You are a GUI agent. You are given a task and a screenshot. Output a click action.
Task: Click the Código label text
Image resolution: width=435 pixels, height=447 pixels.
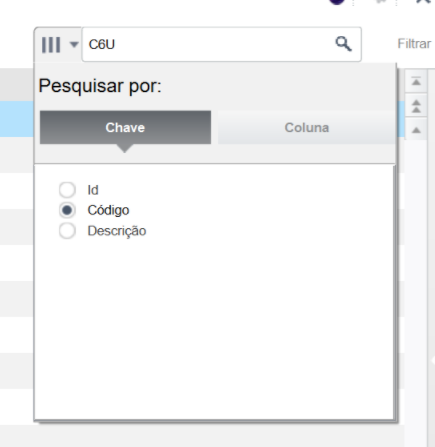click(108, 210)
